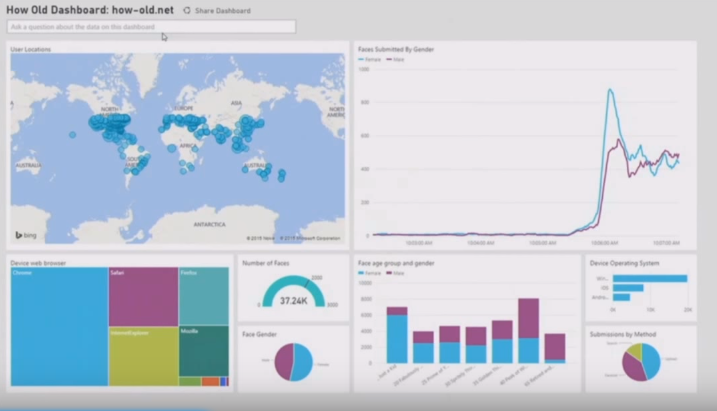
Task: Select the purple slice in Submissions by Method pie
Action: tap(633, 368)
